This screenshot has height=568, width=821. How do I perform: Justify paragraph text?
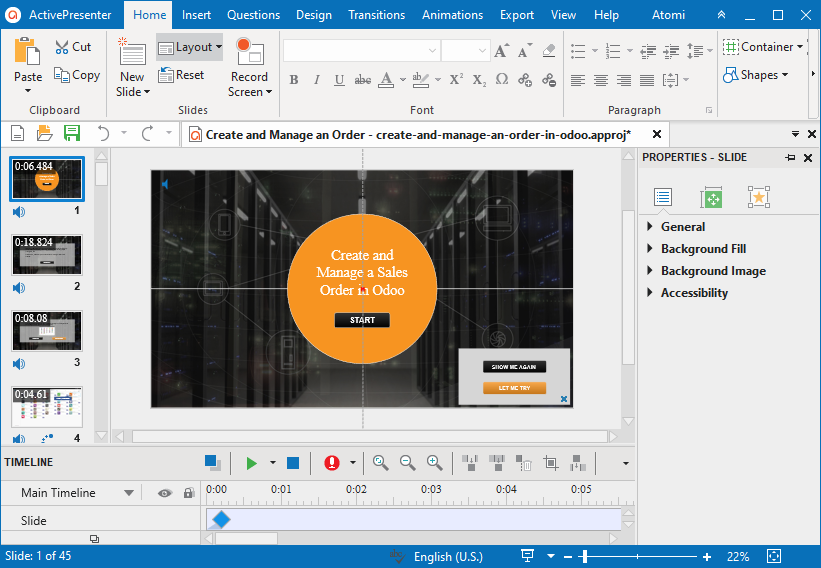[647, 80]
